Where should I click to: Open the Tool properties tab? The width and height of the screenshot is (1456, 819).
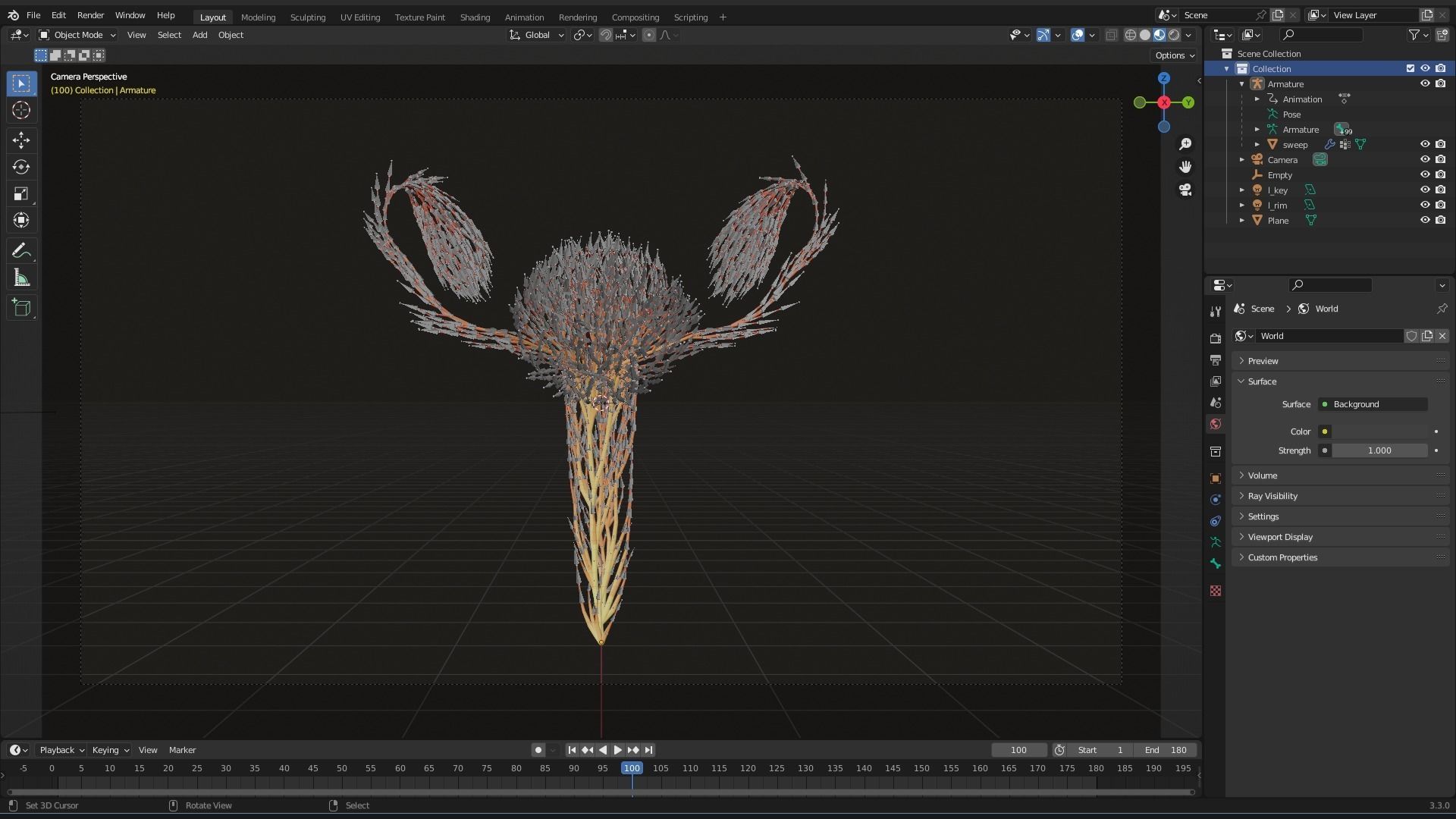[1216, 312]
